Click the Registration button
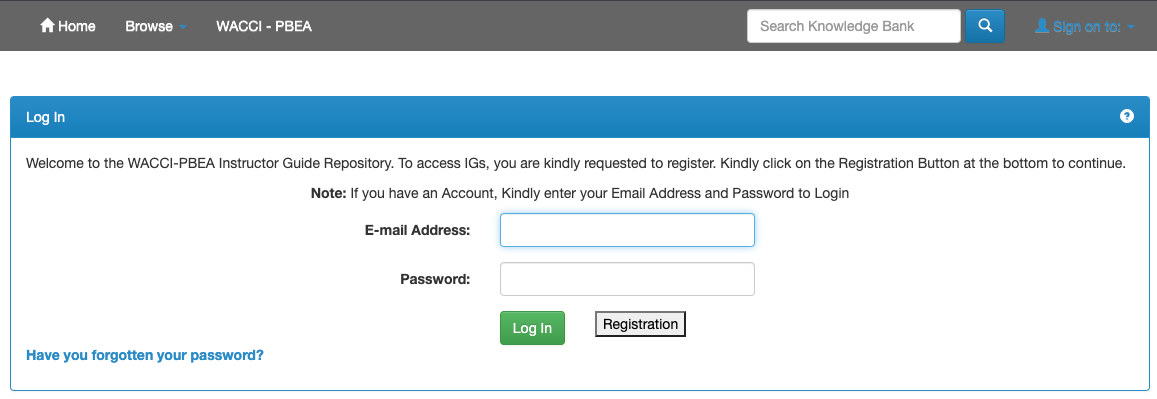 coord(640,325)
